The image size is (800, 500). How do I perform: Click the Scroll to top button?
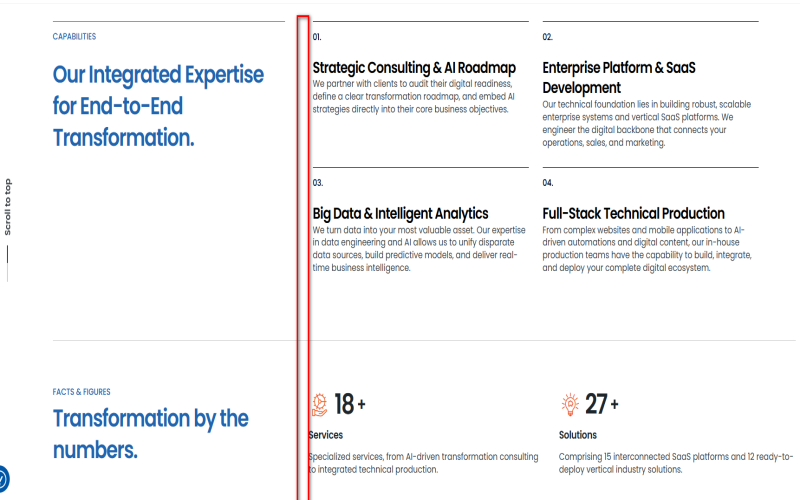tap(8, 207)
